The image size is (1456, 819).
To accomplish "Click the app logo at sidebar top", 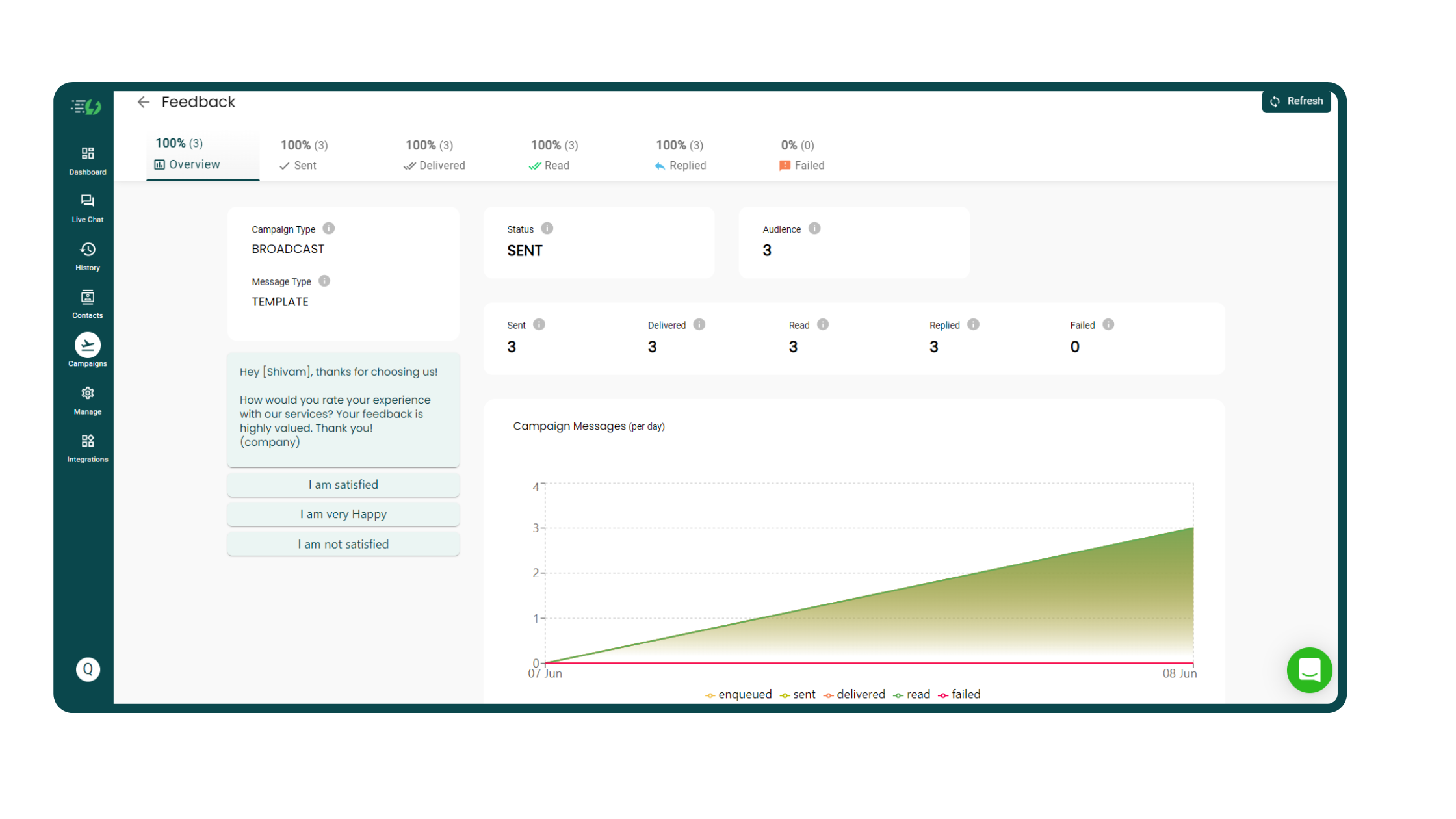I will coord(87,106).
